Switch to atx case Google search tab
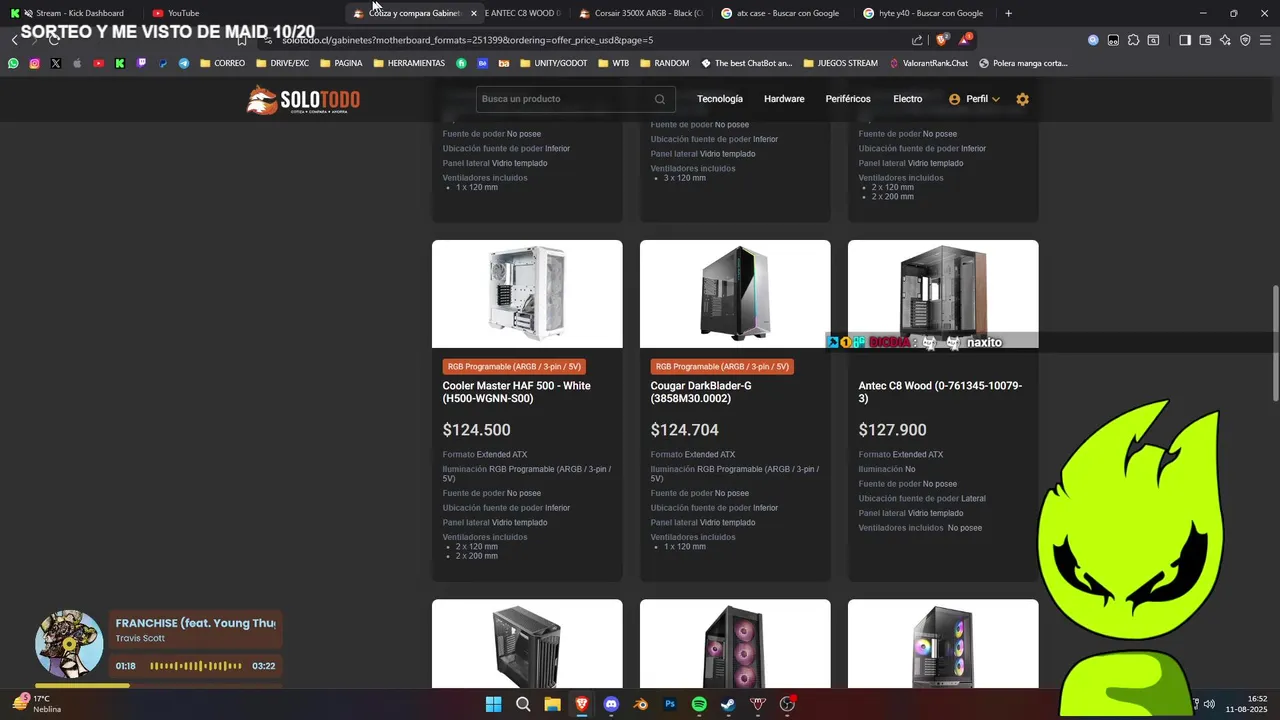1280x720 pixels. [x=782, y=13]
